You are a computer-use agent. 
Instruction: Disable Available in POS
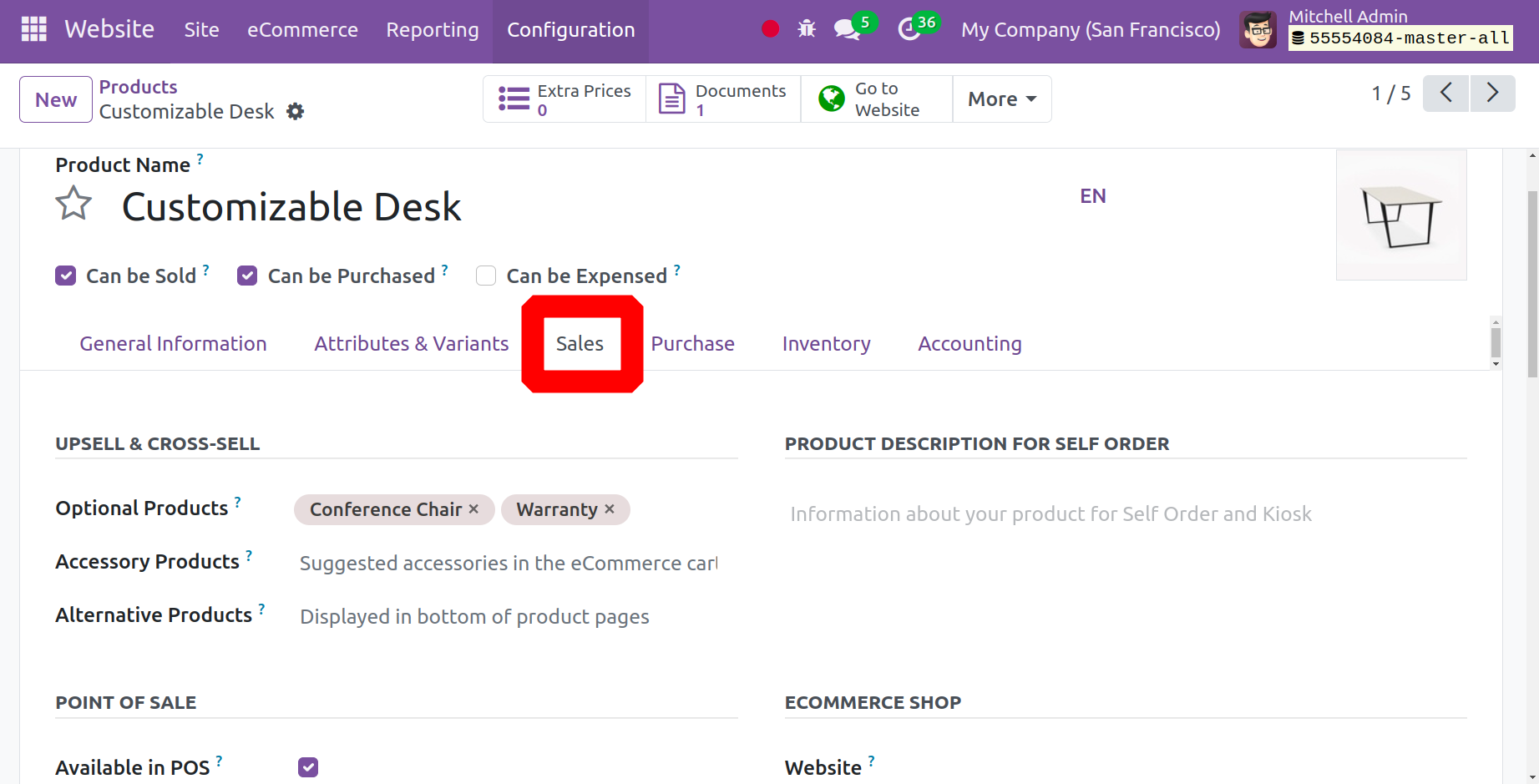point(307,766)
